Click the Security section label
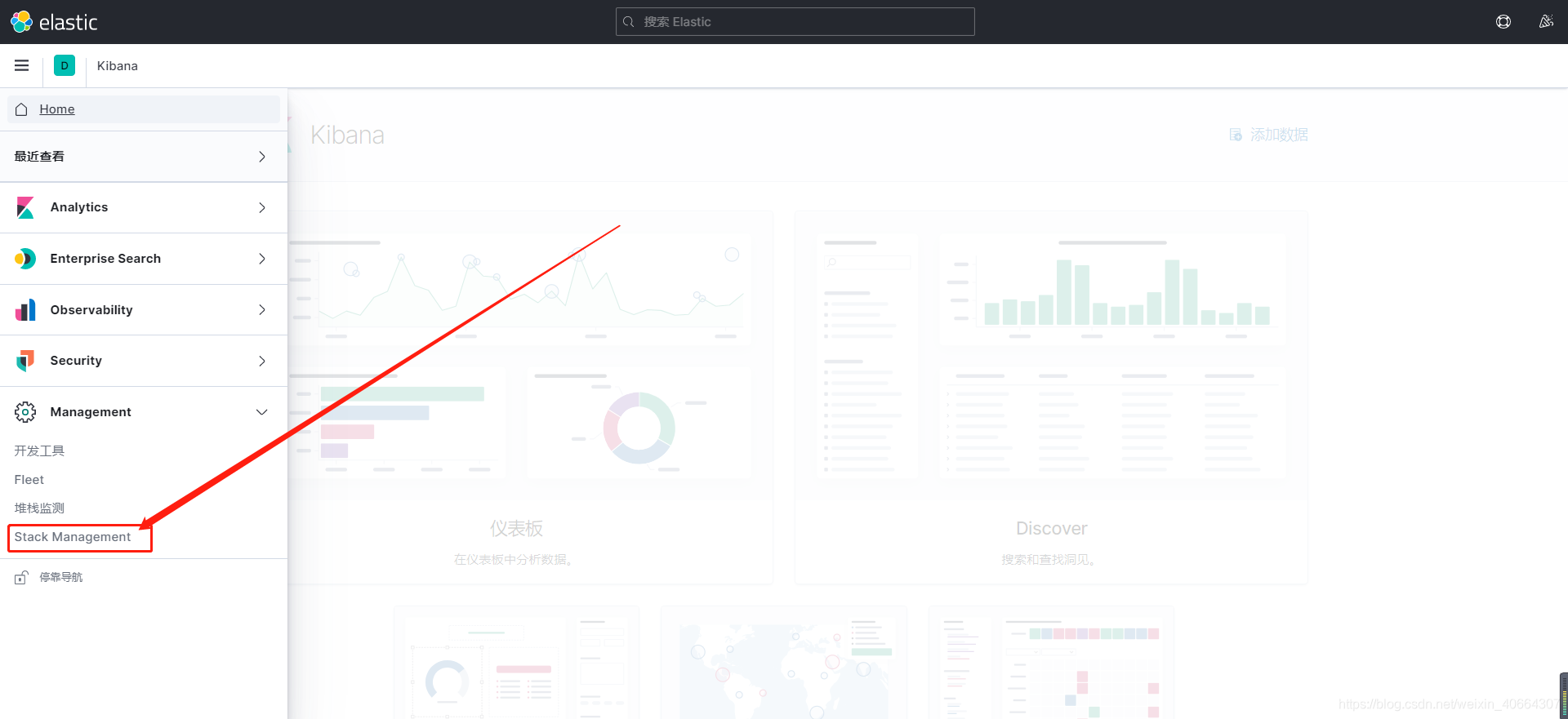The image size is (1568, 719). tap(76, 361)
